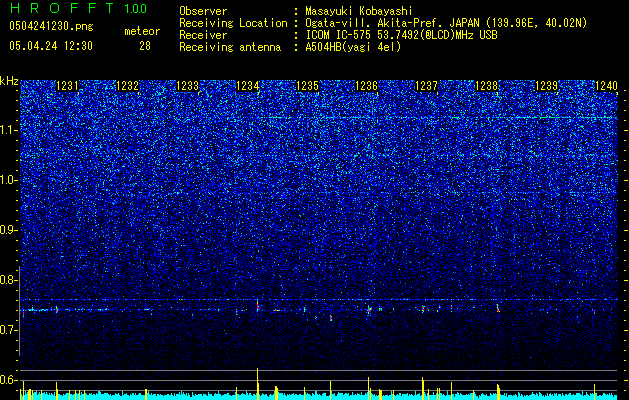This screenshot has height=400, width=629.
Task: Click the 1234 time marker
Action: coord(248,86)
